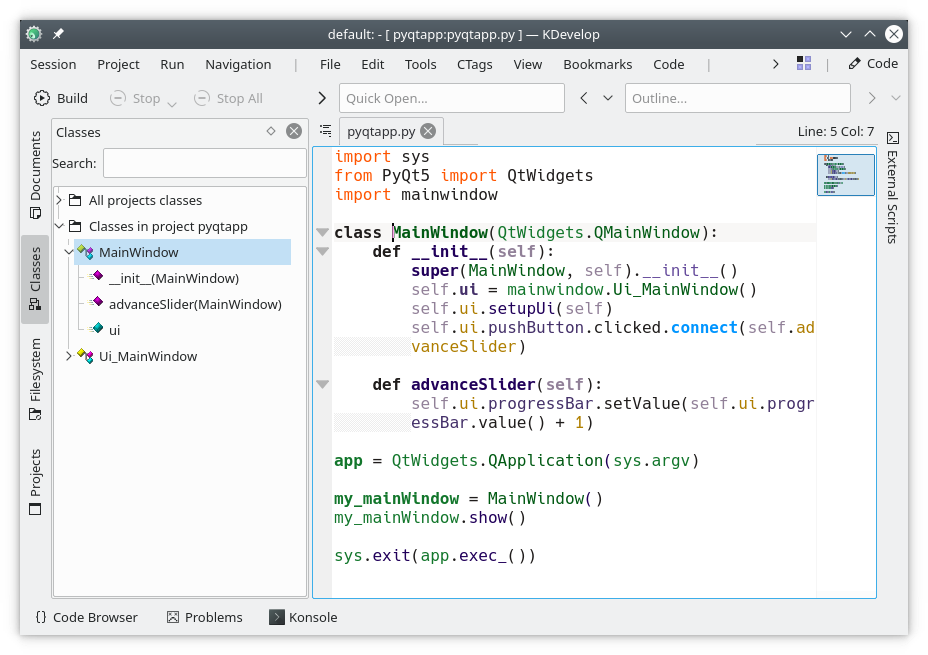Click the Build toolbar icon

42,98
